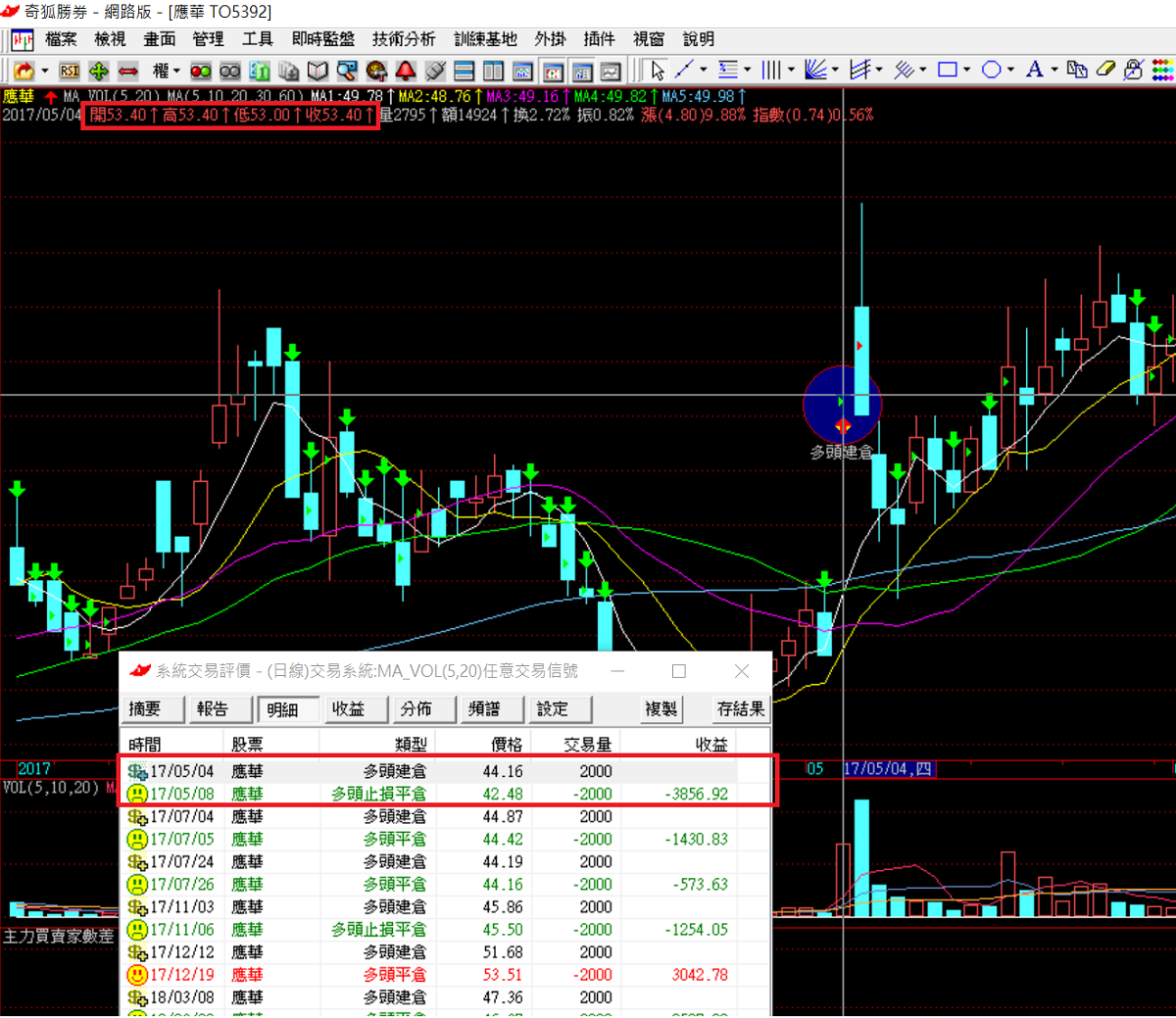Click the 17/05/04,四 date label
This screenshot has height=1018, width=1176.
coord(888,769)
